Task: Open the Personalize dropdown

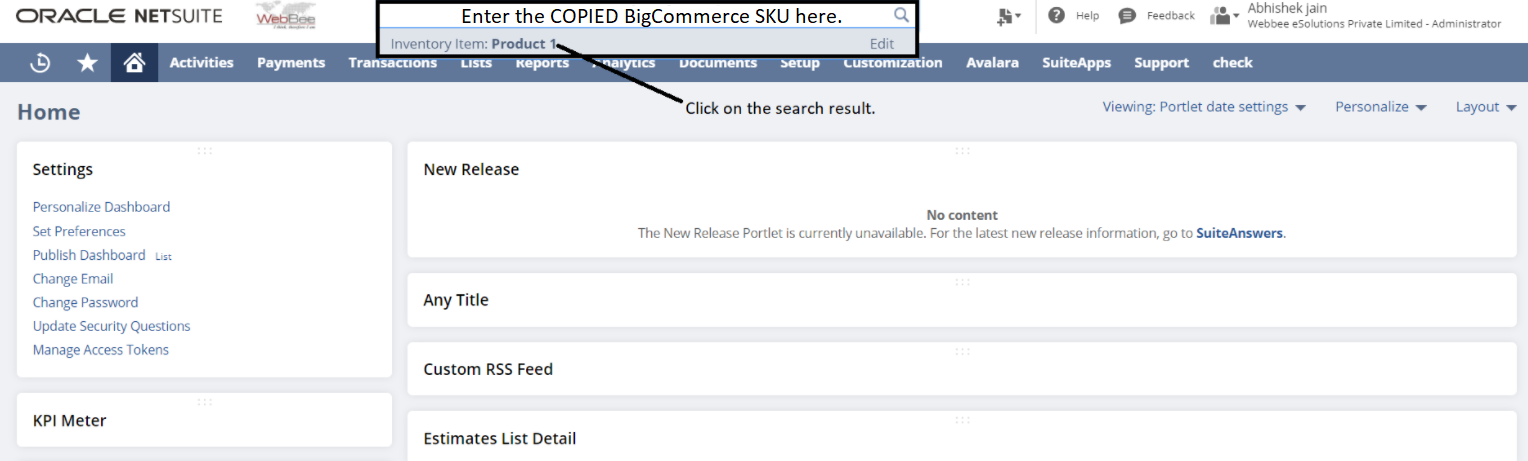Action: tap(1380, 107)
